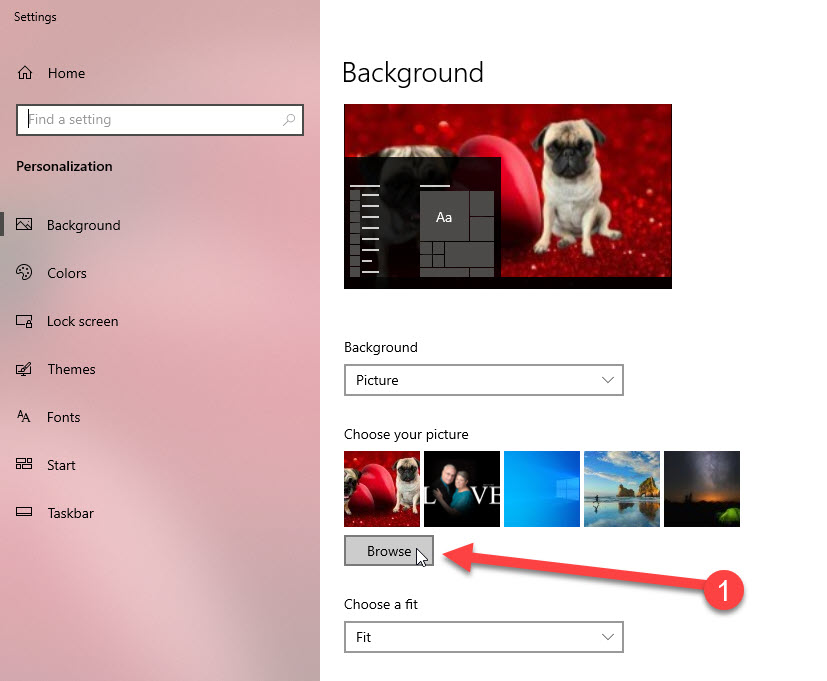The image size is (827, 681).
Task: Open Lock screen via its icon
Action: click(26, 321)
